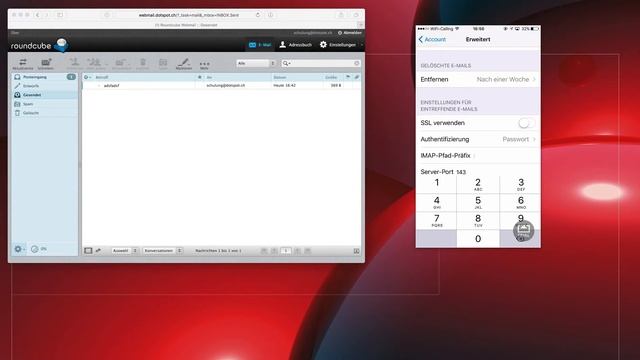Open the Mehr three-dots toolbar menu
640x360 pixels.
(x=204, y=64)
